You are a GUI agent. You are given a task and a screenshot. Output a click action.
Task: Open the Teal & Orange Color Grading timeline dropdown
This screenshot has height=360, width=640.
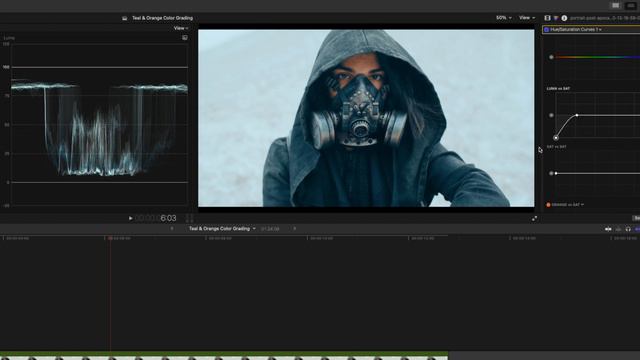tap(222, 229)
